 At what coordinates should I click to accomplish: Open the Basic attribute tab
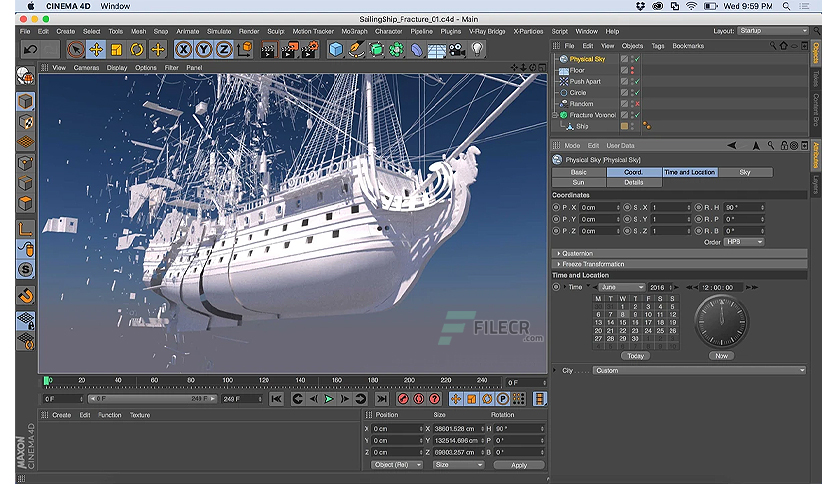pos(578,172)
